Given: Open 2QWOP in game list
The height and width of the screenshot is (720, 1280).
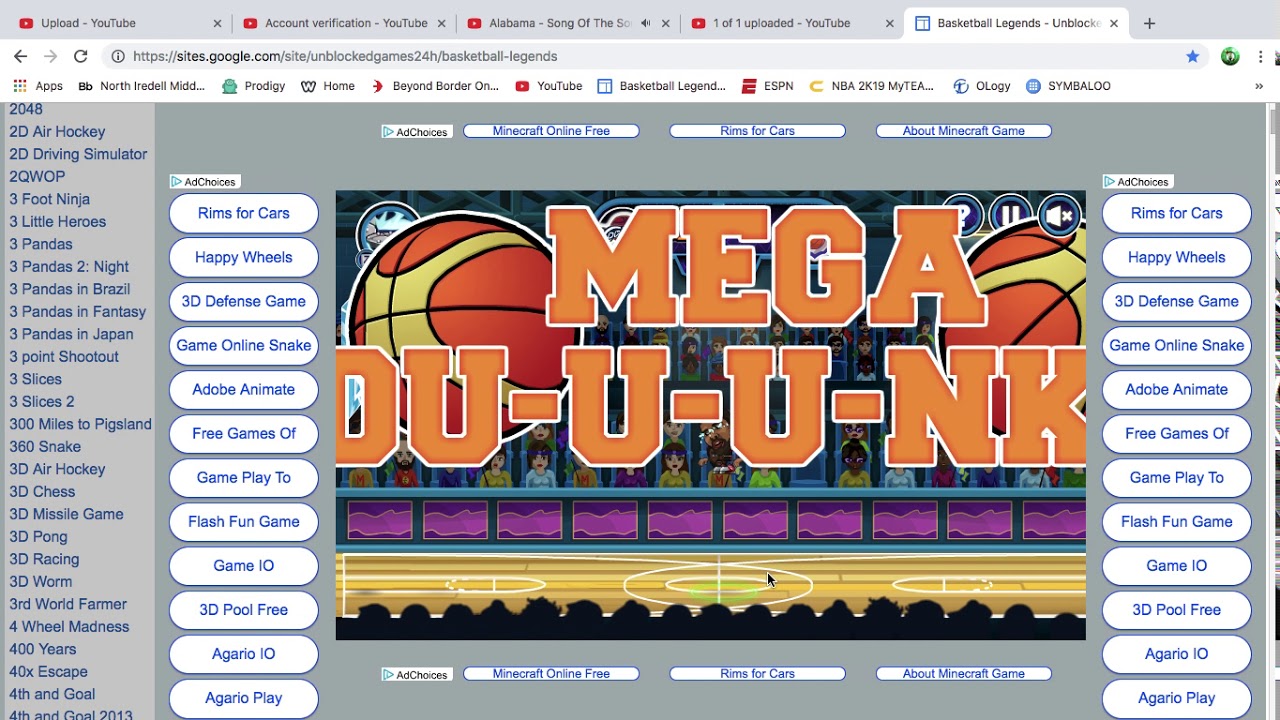Looking at the screenshot, I should (x=37, y=176).
